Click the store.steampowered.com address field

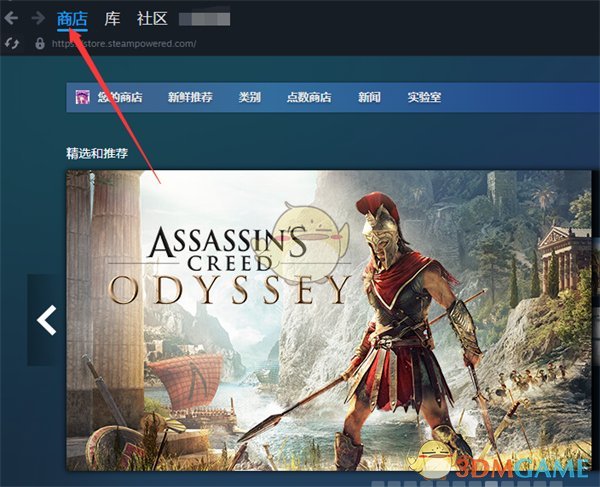[x=124, y=43]
